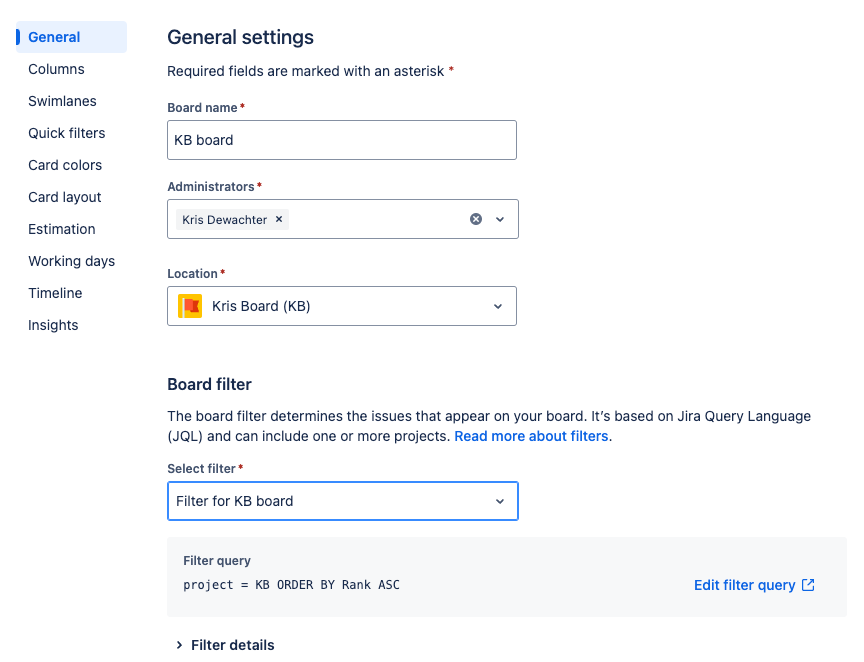The width and height of the screenshot is (864, 662).
Task: Open the General settings tab
Action: click(54, 37)
